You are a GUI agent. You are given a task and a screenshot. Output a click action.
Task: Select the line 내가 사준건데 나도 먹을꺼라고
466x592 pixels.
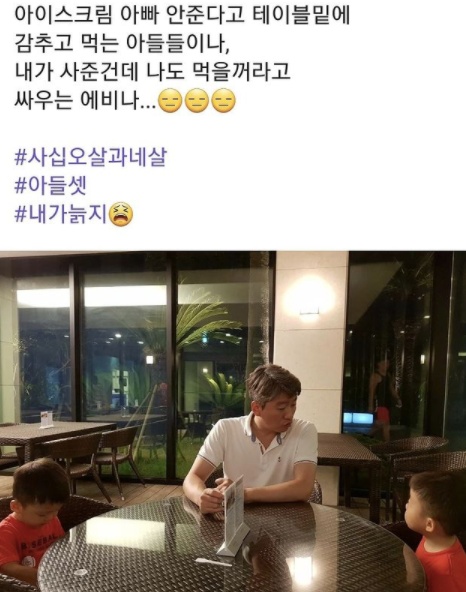tap(152, 72)
